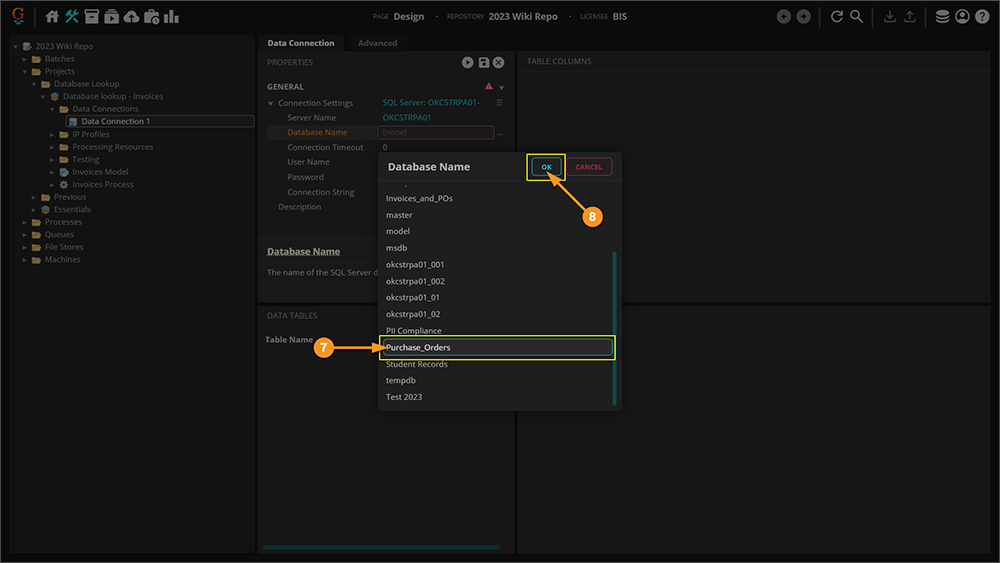Expand the Processes node in tree
This screenshot has width=1000, height=563.
tap(26, 222)
